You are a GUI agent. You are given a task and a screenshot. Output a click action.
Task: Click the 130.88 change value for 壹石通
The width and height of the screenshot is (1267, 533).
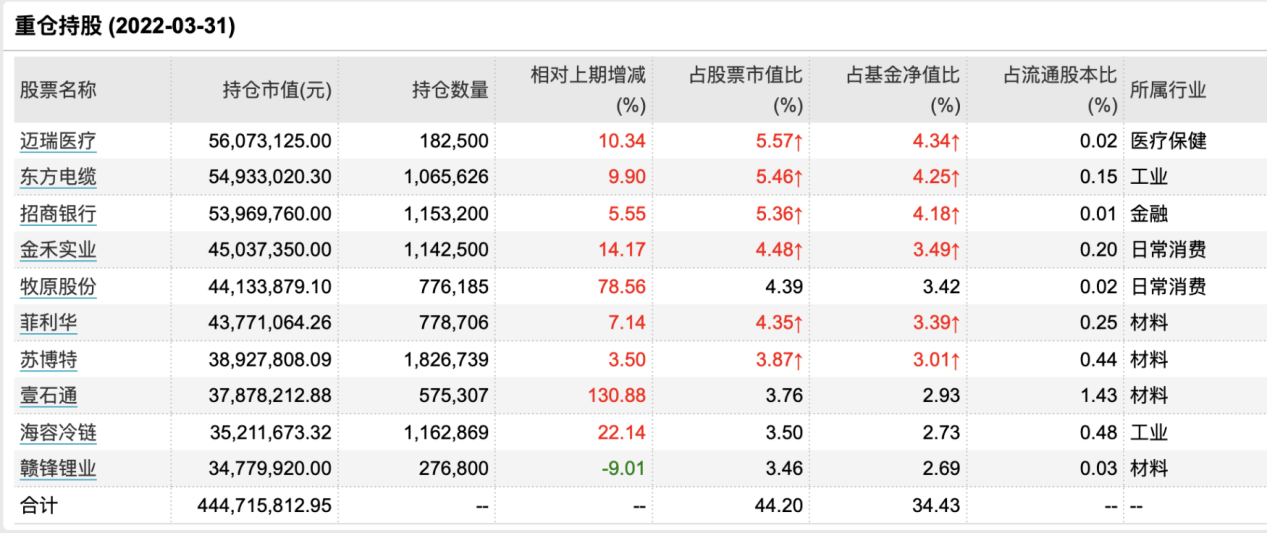pyautogui.click(x=616, y=396)
